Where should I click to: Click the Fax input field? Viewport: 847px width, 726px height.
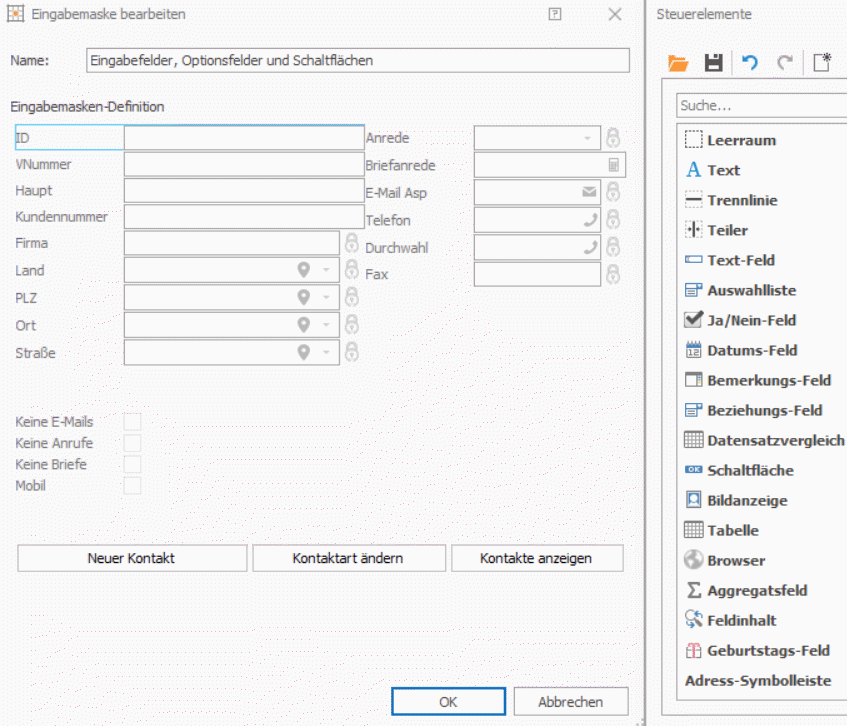(537, 274)
